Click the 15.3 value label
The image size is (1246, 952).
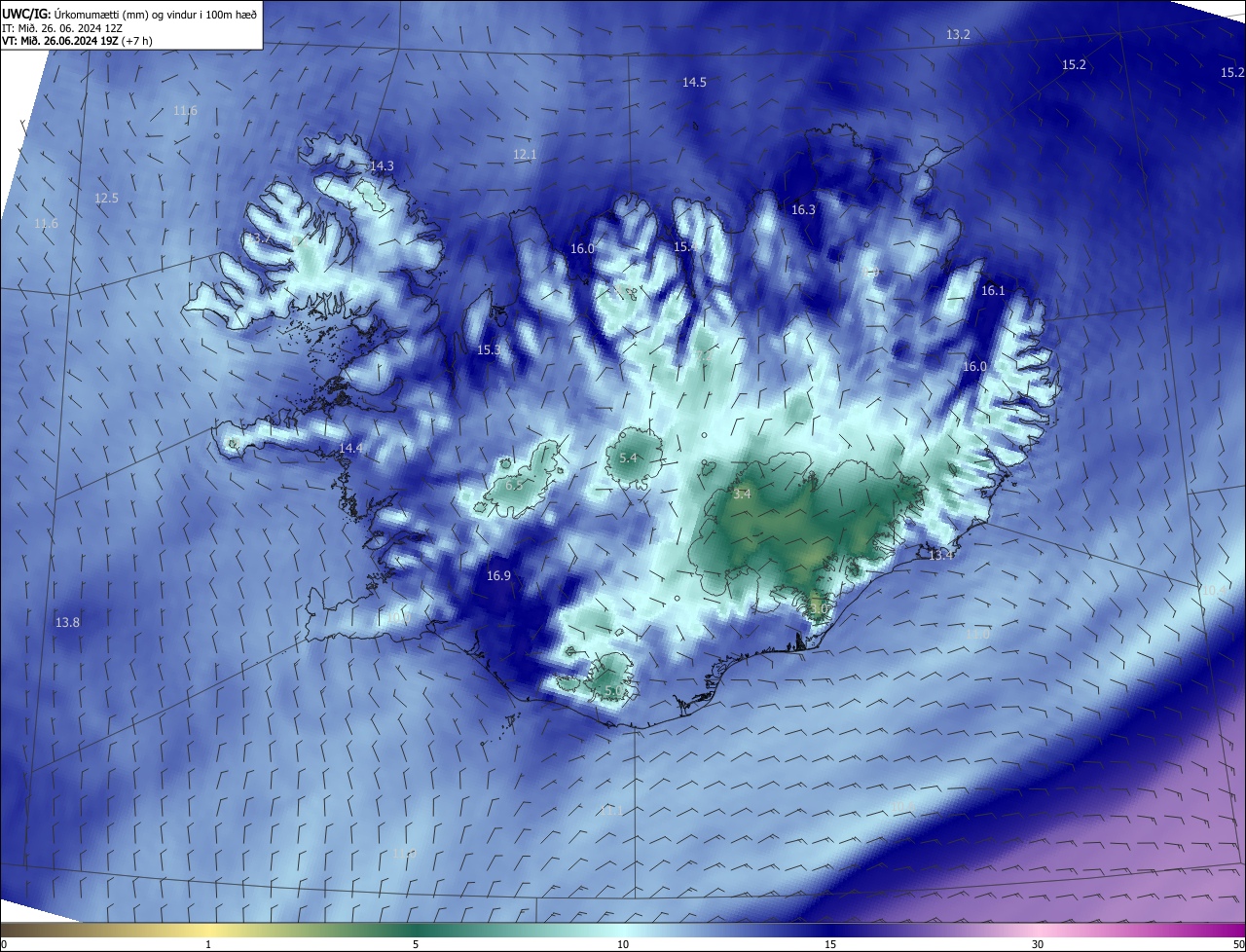coord(489,350)
